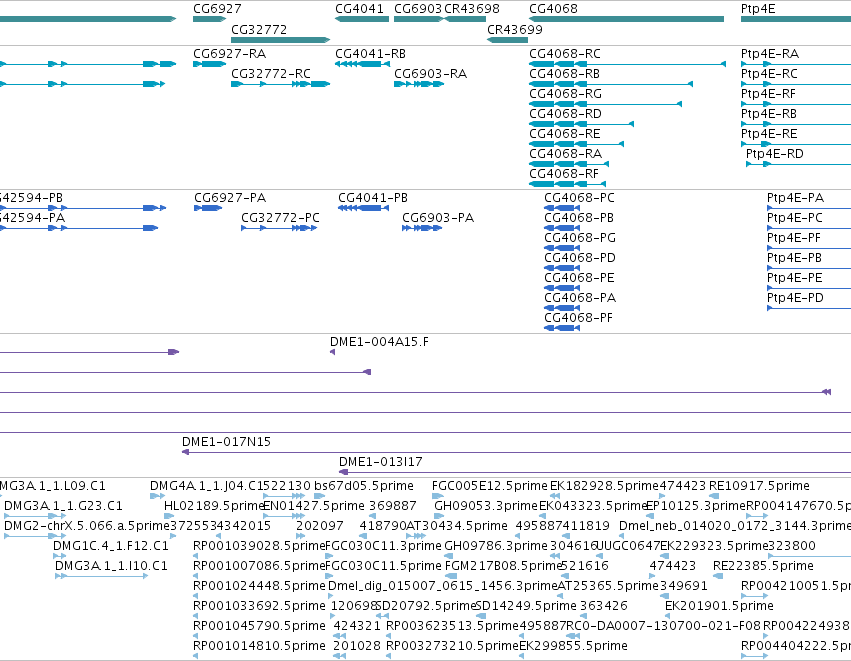Select protein CG4068-PF
The height and width of the screenshot is (661, 851).
click(x=562, y=328)
